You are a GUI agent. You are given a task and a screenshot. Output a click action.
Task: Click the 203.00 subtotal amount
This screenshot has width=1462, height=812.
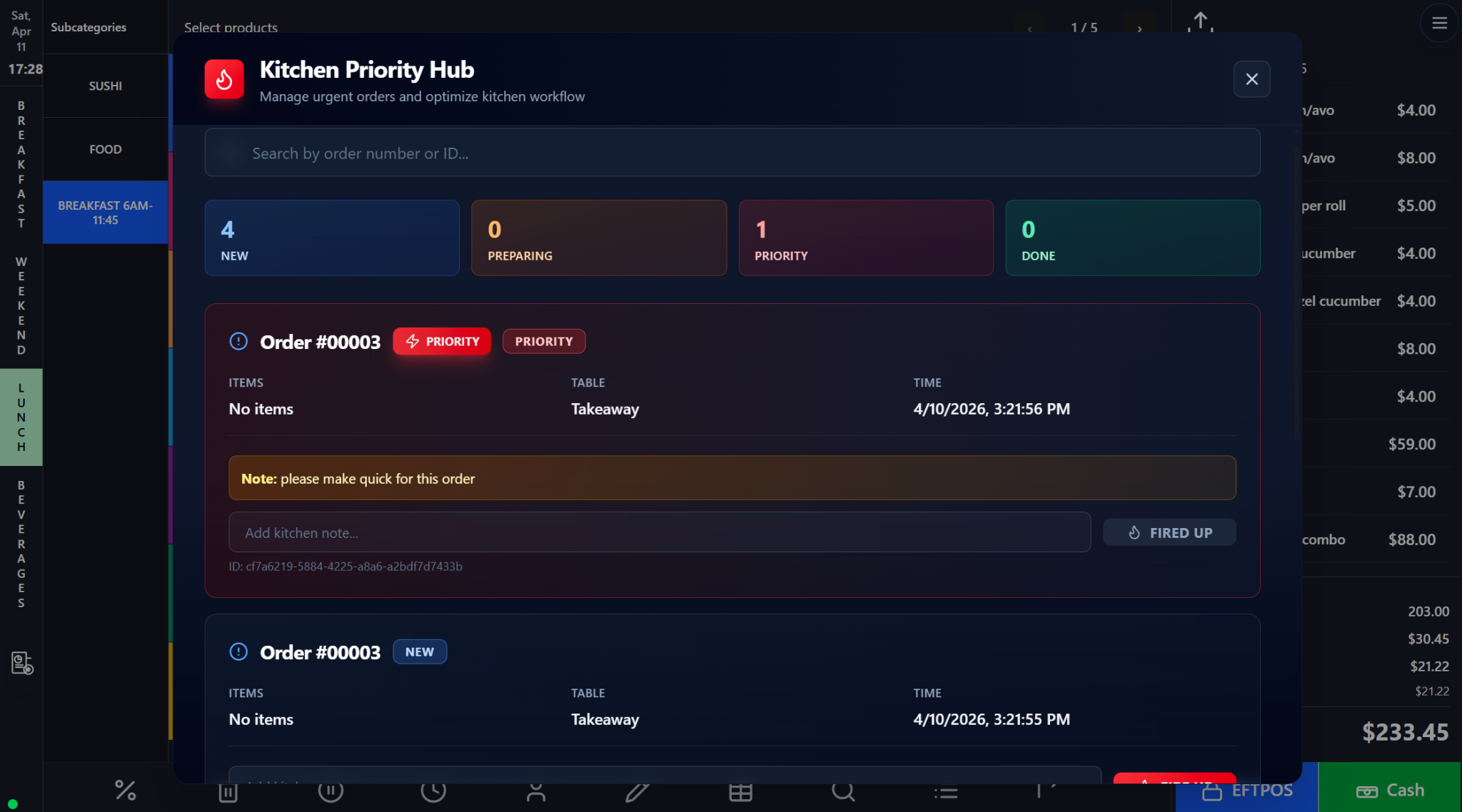point(1428,611)
